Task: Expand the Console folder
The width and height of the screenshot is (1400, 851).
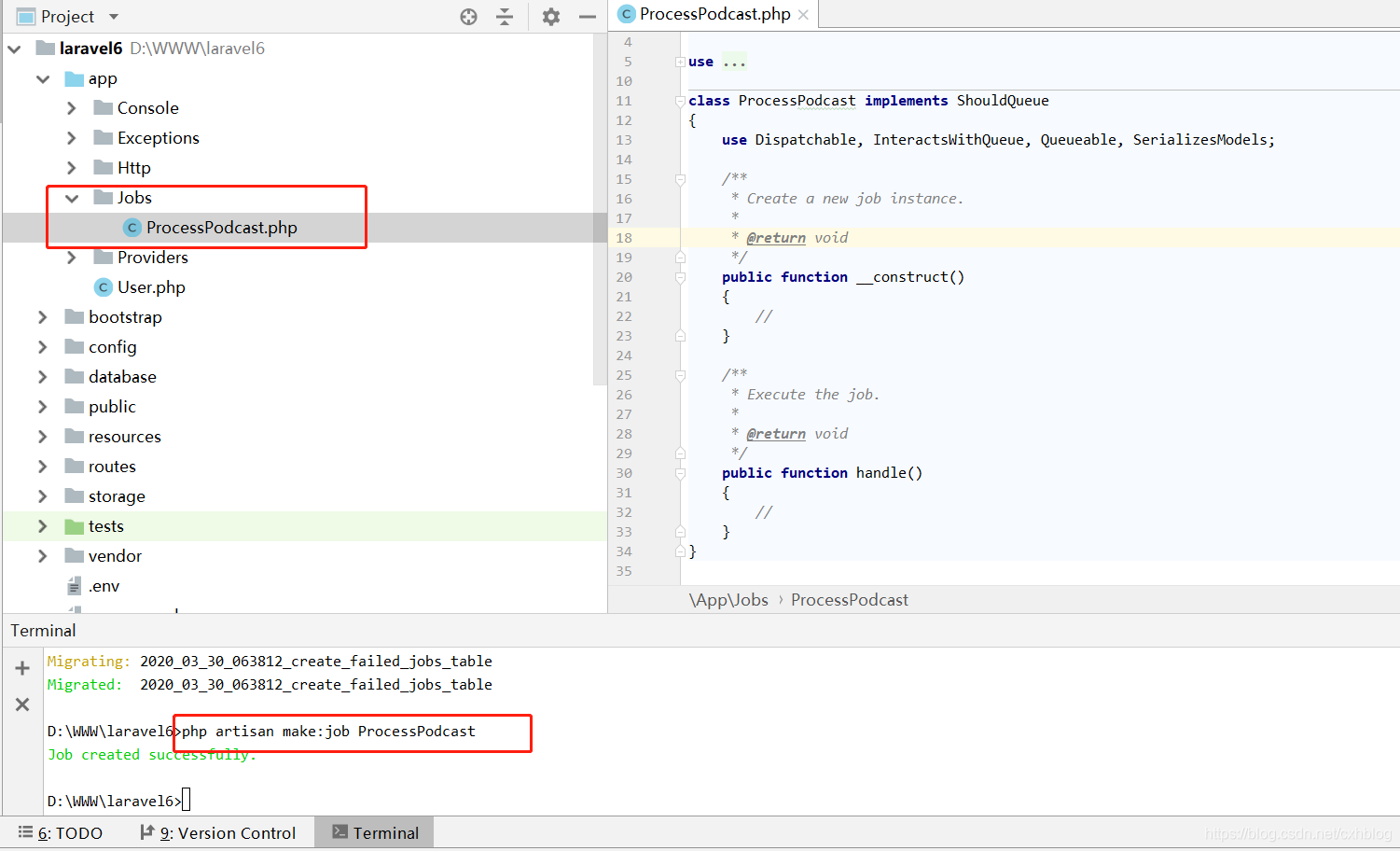Action: pos(72,108)
